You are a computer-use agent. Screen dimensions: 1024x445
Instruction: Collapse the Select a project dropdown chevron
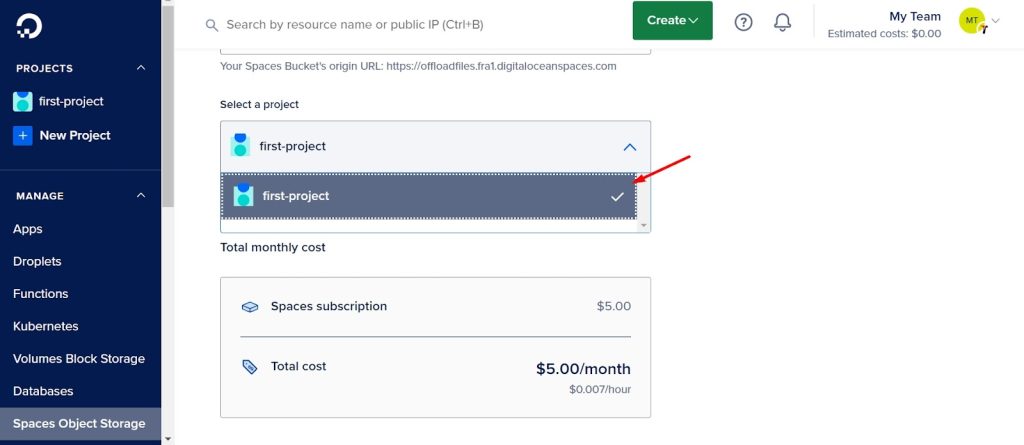[630, 147]
